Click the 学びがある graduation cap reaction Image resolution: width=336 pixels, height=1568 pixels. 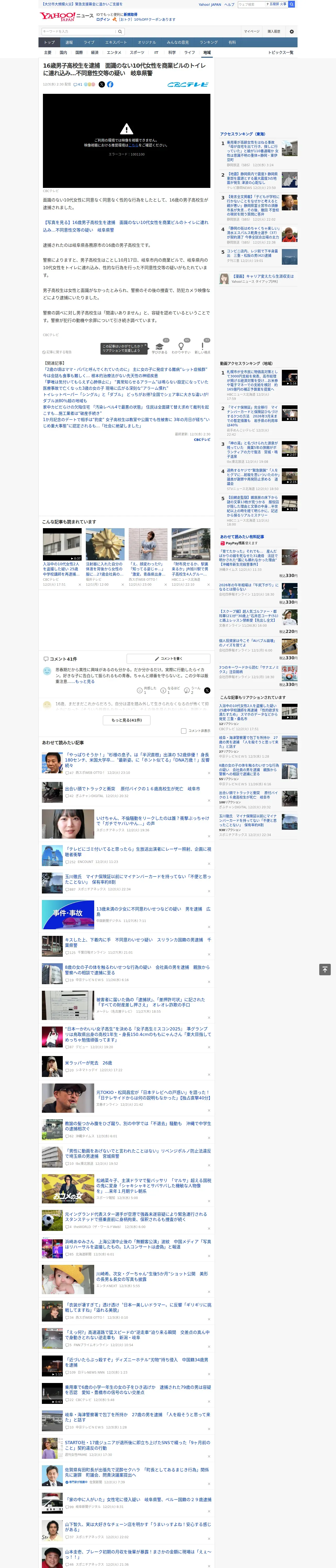point(160,346)
